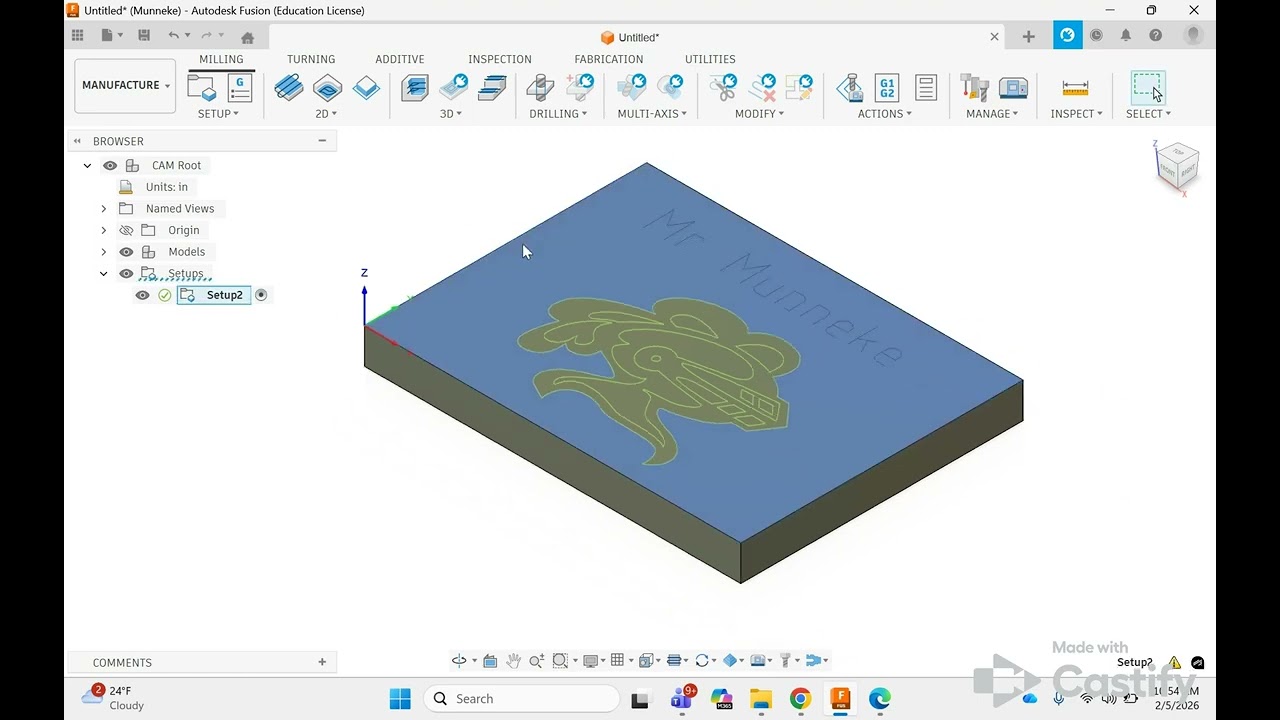Open the ACTIONS dropdown menu
The width and height of the screenshot is (1280, 720).
pos(885,114)
